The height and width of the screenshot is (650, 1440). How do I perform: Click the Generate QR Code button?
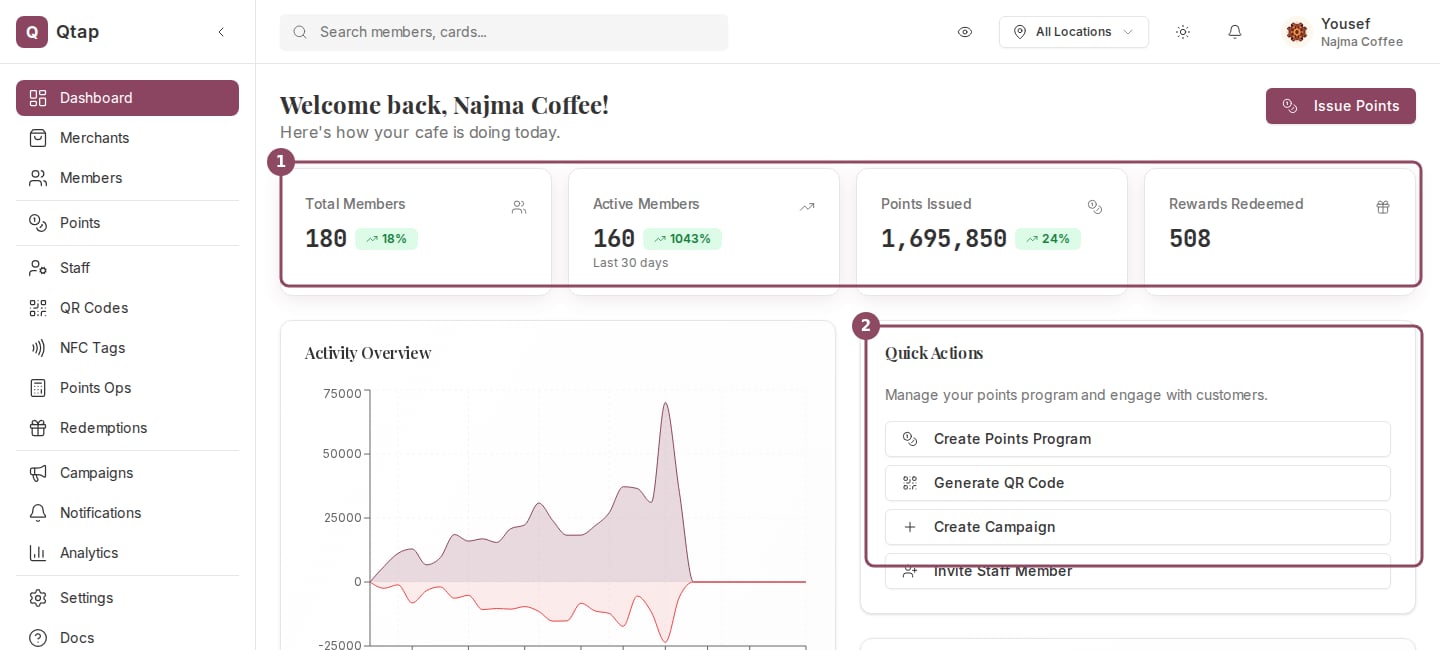pos(1138,483)
